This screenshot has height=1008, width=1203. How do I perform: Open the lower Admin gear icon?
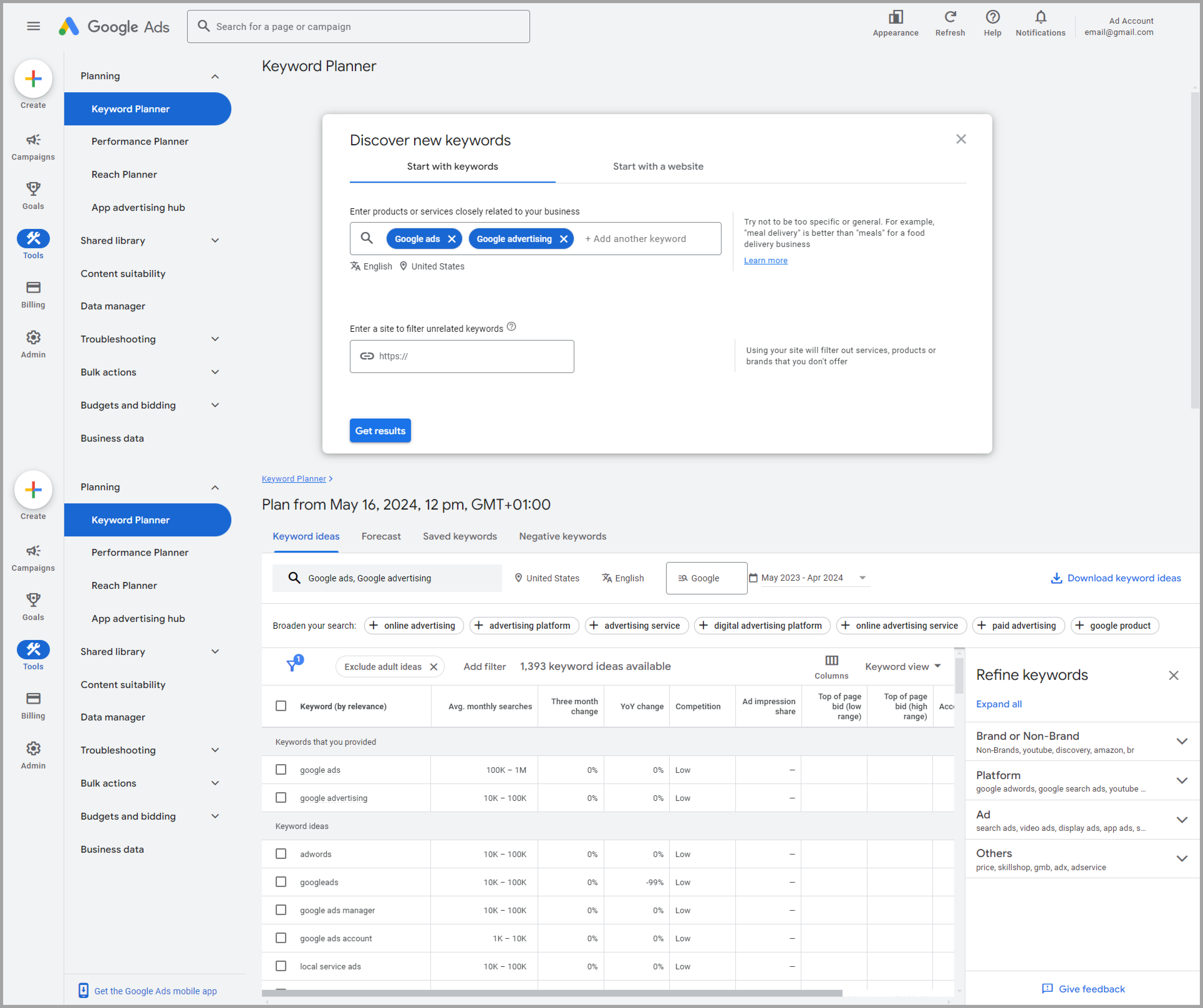pyautogui.click(x=33, y=749)
